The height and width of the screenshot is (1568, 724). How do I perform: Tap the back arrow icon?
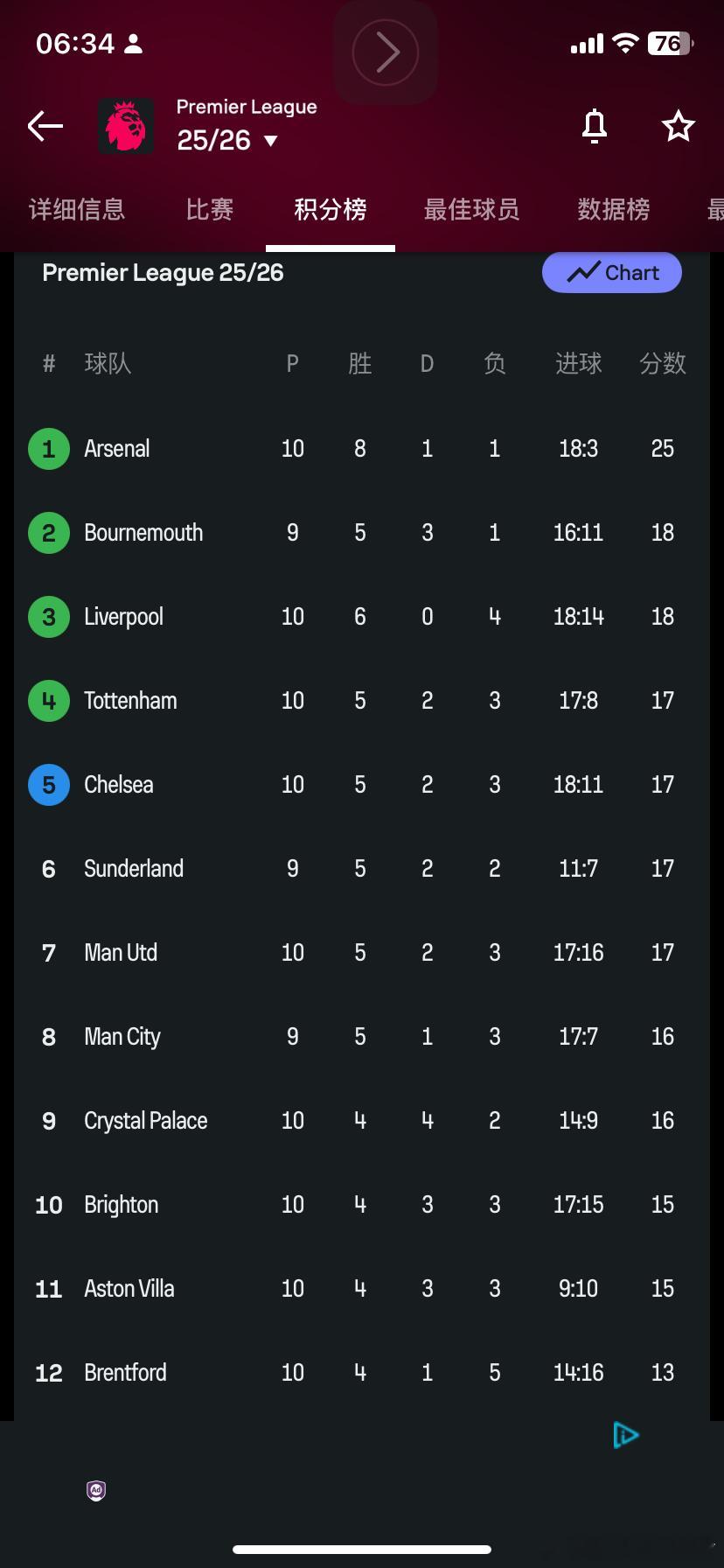[45, 126]
